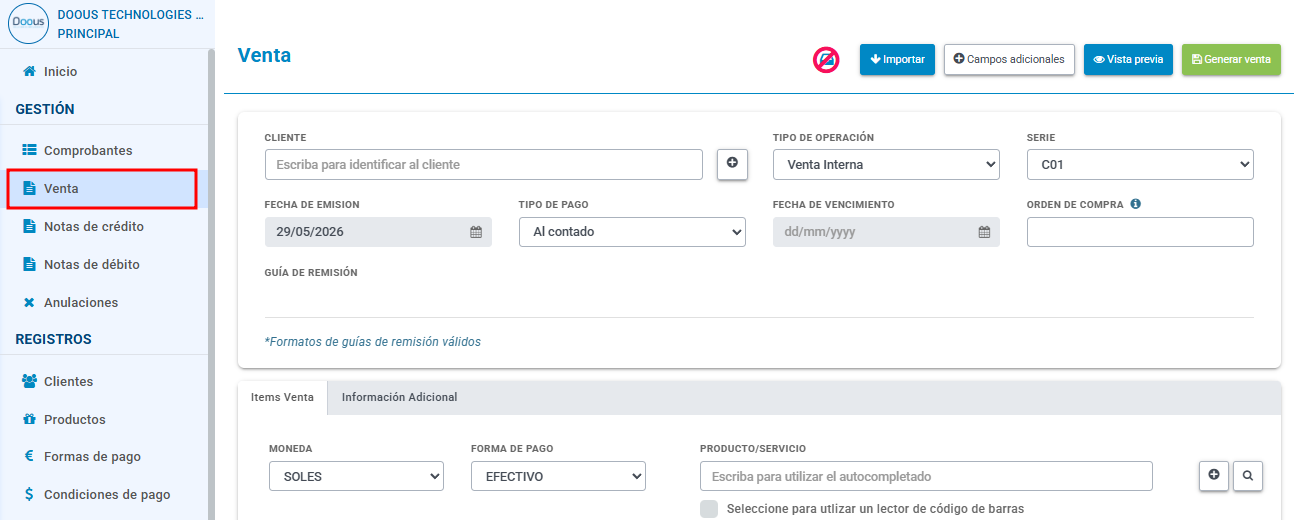Click the GESTIÓN section heading
The image size is (1301, 520).
(45, 109)
